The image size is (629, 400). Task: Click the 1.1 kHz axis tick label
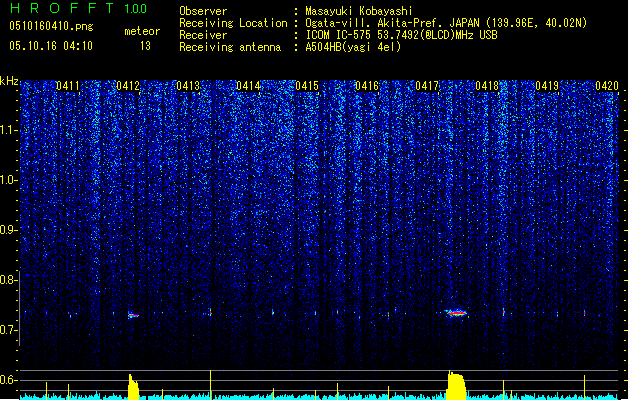click(9, 130)
